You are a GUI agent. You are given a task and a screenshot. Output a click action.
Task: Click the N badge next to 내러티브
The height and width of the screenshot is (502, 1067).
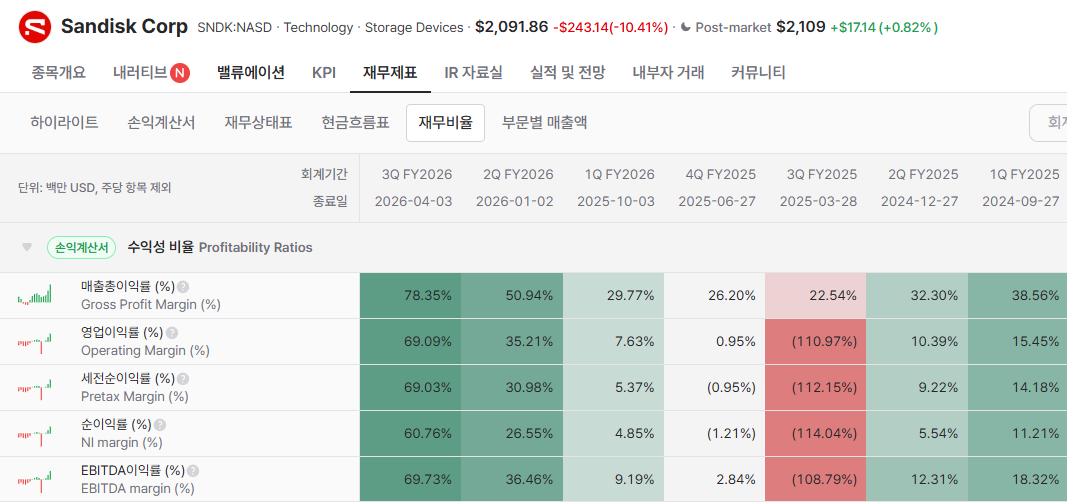(x=180, y=73)
